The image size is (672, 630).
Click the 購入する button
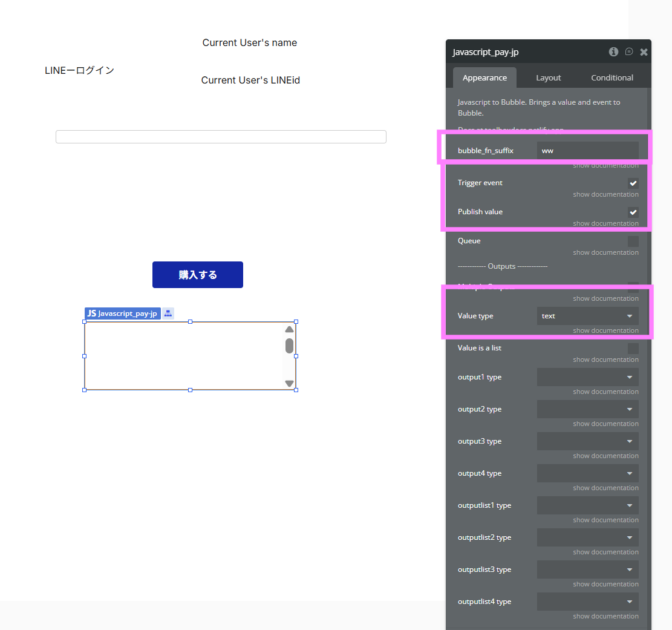click(197, 275)
